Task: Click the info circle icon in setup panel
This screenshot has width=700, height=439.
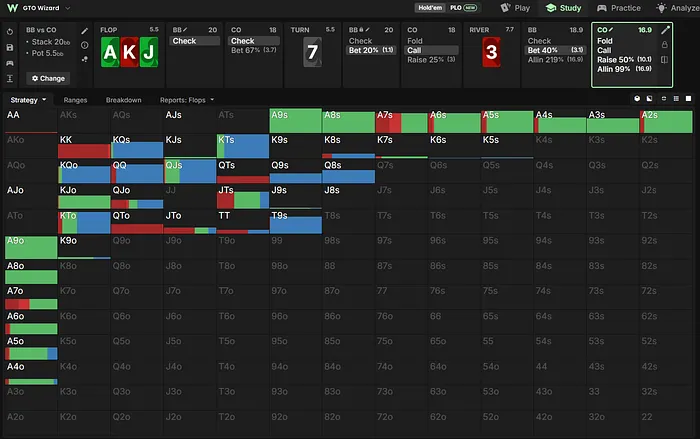Action: pyautogui.click(x=84, y=45)
